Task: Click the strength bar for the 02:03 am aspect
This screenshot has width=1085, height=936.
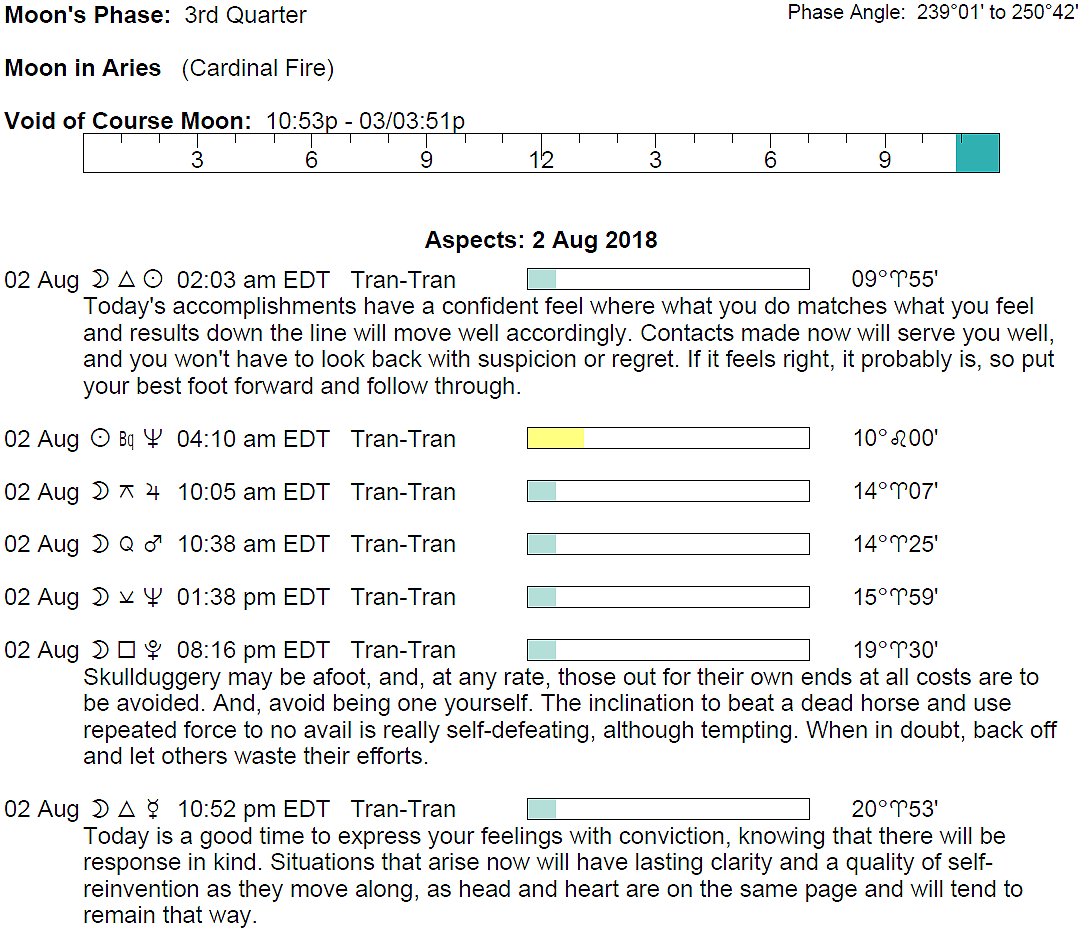Action: click(667, 279)
